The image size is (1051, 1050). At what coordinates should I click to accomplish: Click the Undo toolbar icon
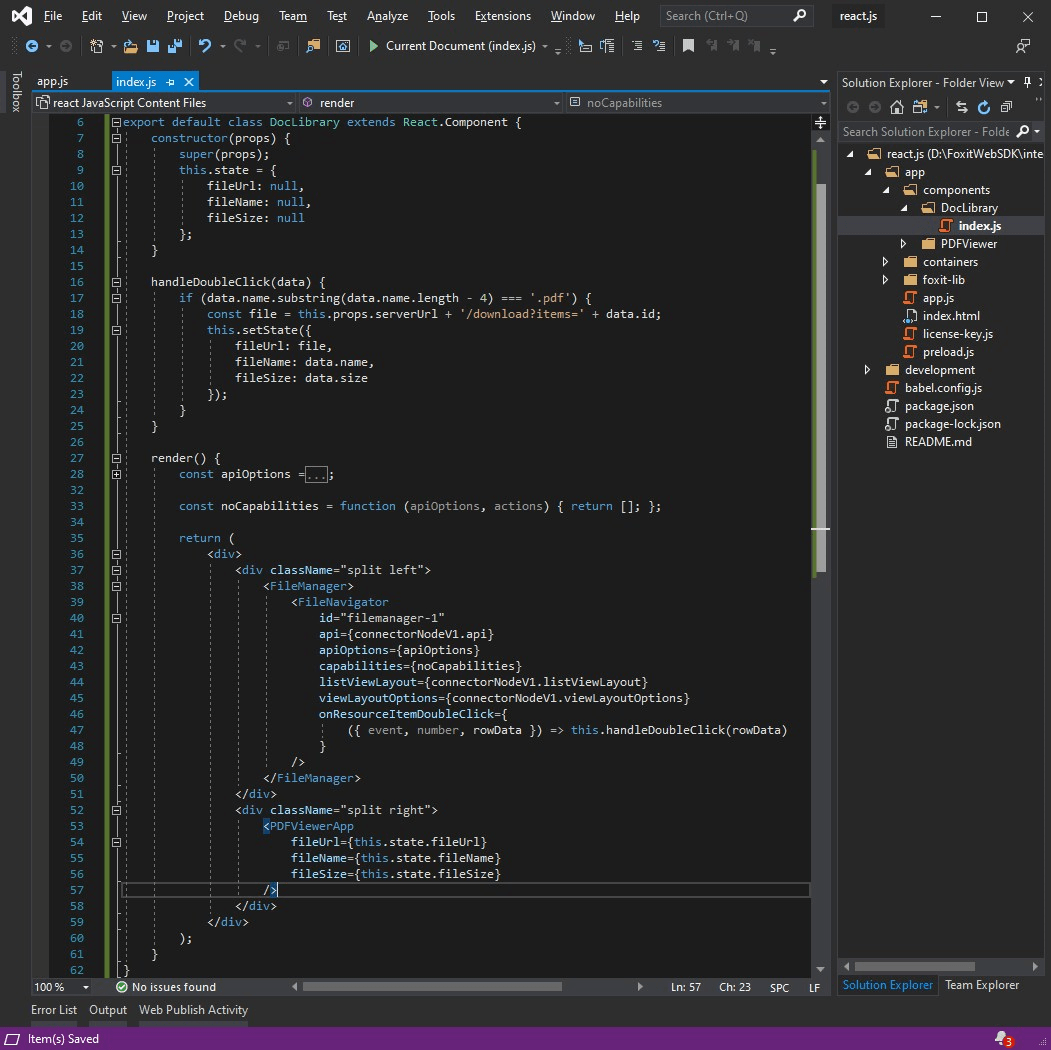click(x=204, y=46)
